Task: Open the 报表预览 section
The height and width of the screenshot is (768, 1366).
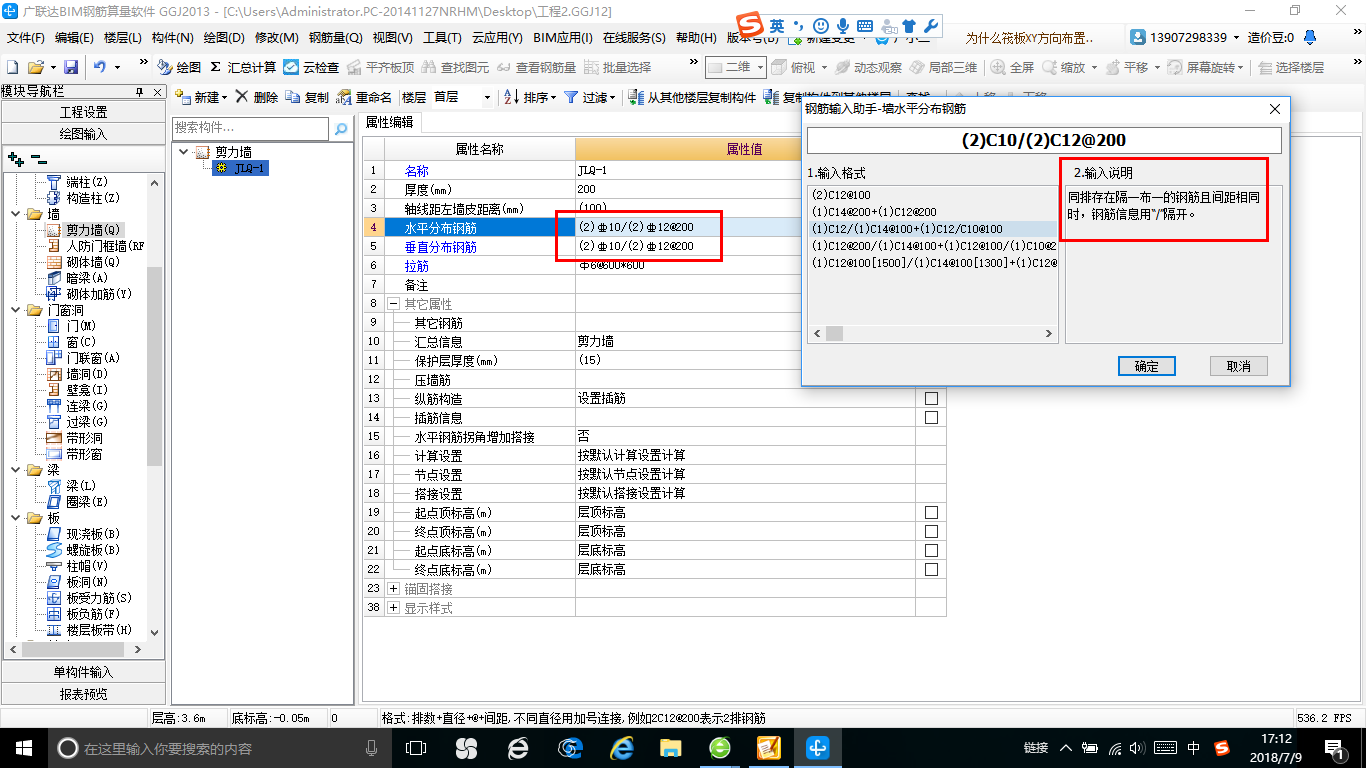Action: (83, 694)
